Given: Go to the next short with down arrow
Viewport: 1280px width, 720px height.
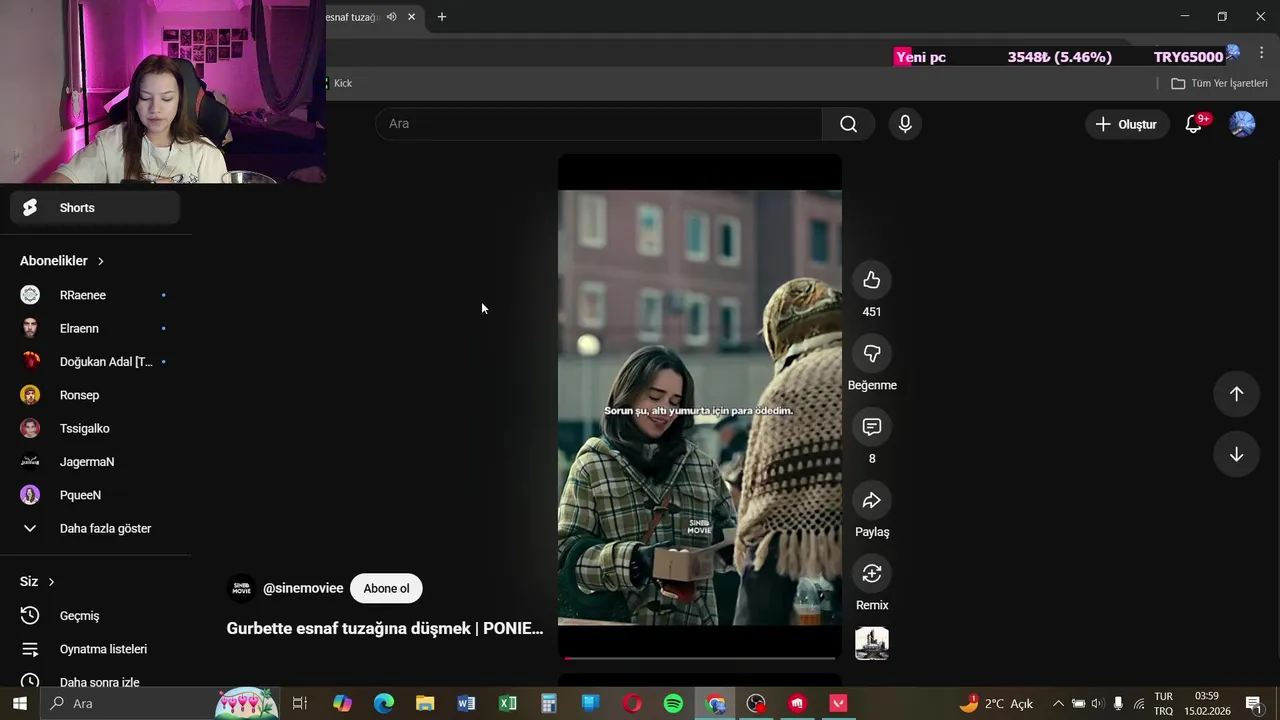Looking at the screenshot, I should click(x=1236, y=454).
